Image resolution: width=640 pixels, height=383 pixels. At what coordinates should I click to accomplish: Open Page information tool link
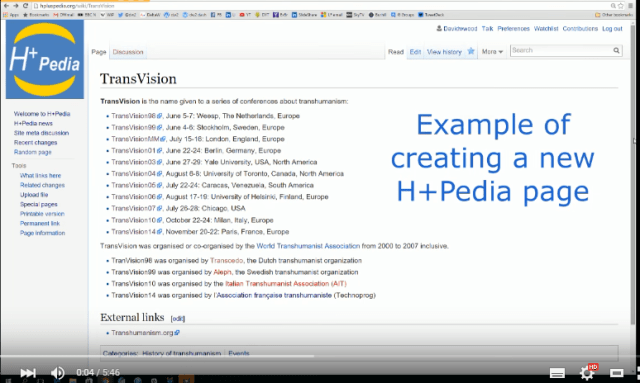point(42,233)
